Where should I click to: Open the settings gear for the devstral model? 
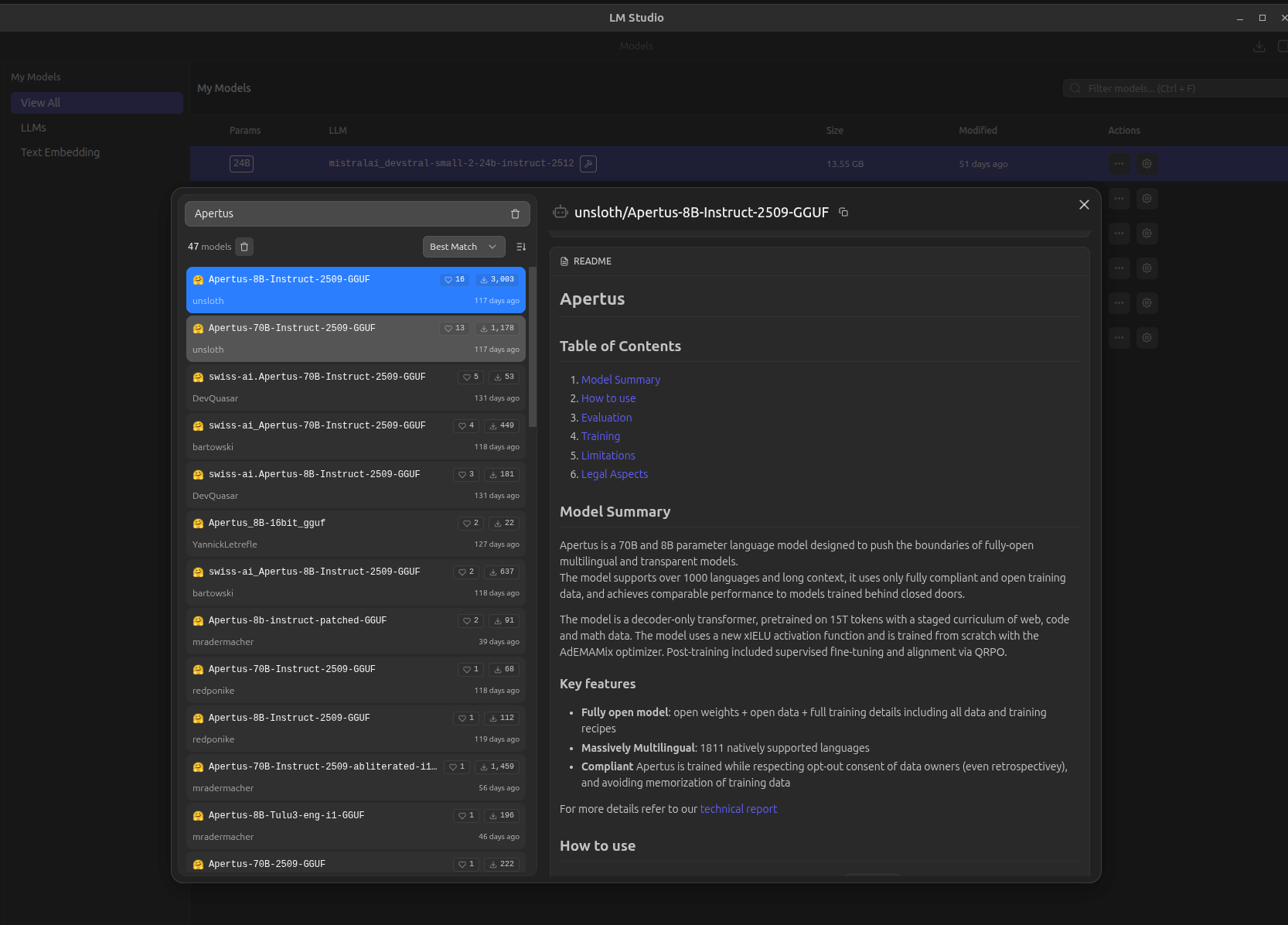tap(1147, 164)
